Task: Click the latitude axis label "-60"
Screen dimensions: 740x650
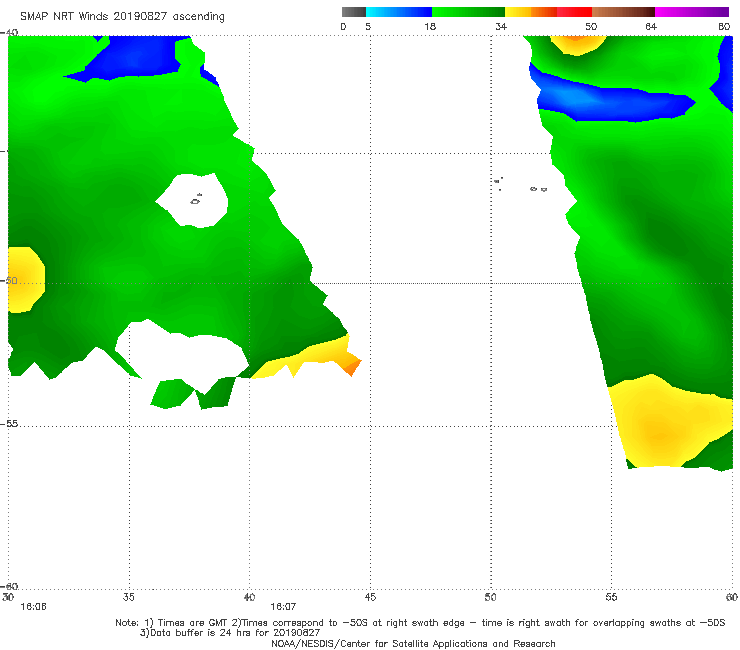Action: click(x=9, y=586)
